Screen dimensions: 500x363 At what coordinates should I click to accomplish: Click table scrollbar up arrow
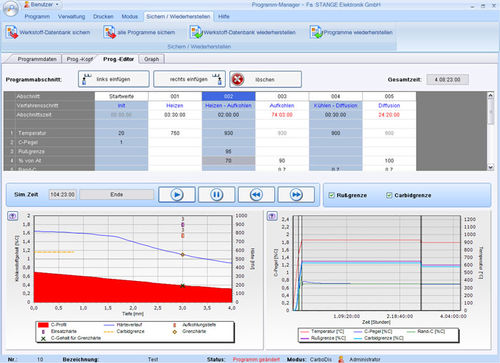tap(490, 96)
